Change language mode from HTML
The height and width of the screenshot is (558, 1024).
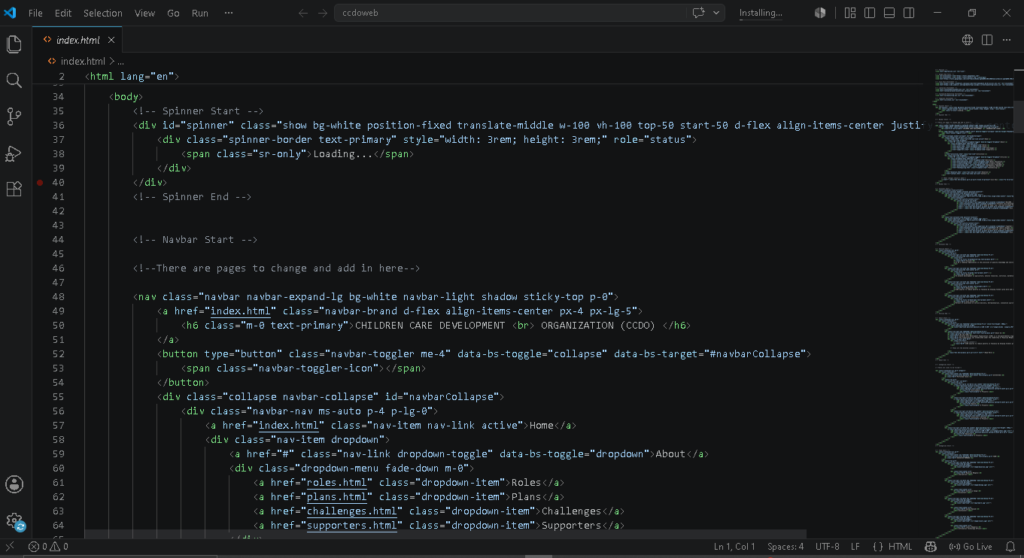point(900,547)
